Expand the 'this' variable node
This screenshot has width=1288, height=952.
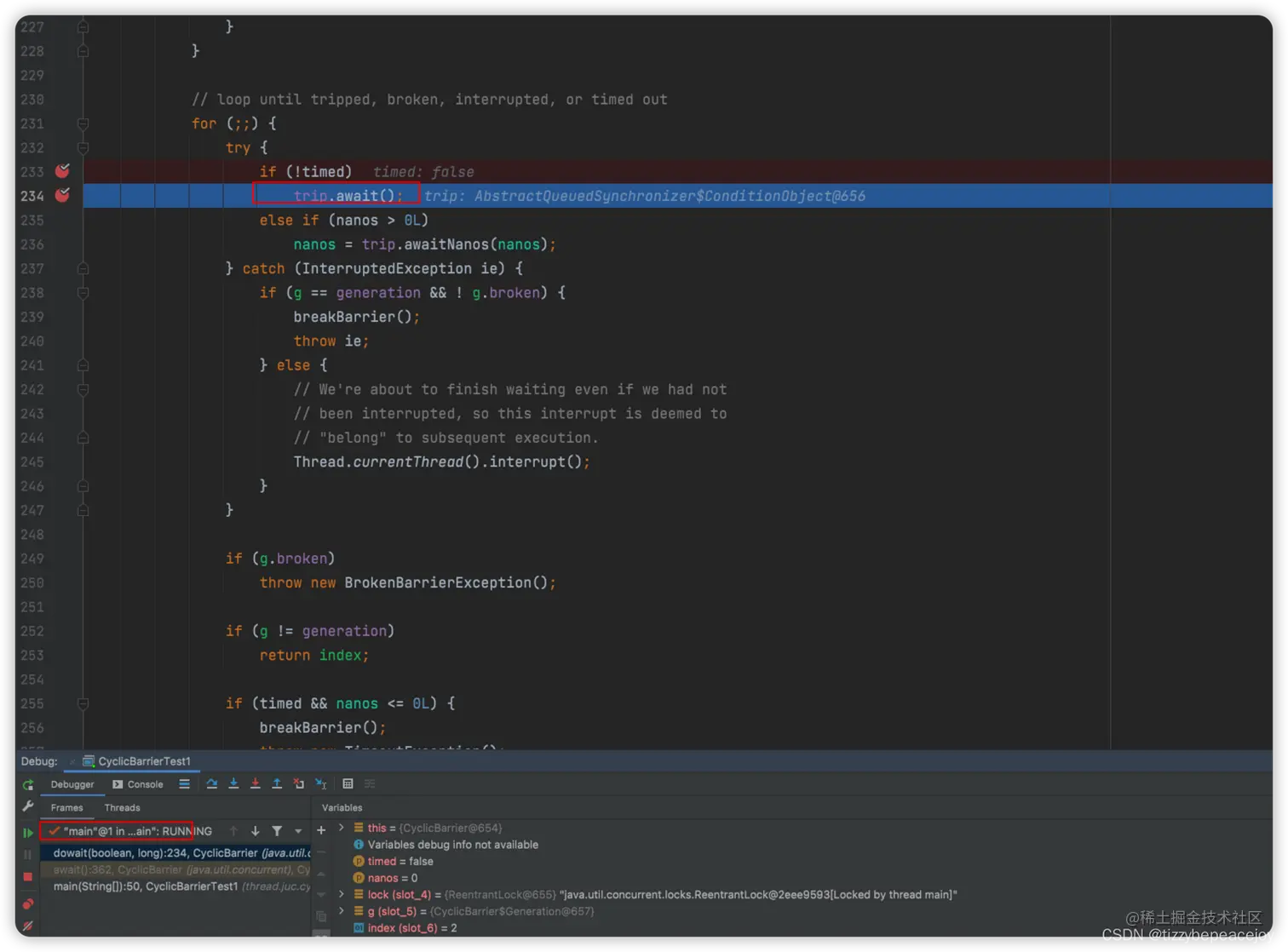coord(342,828)
